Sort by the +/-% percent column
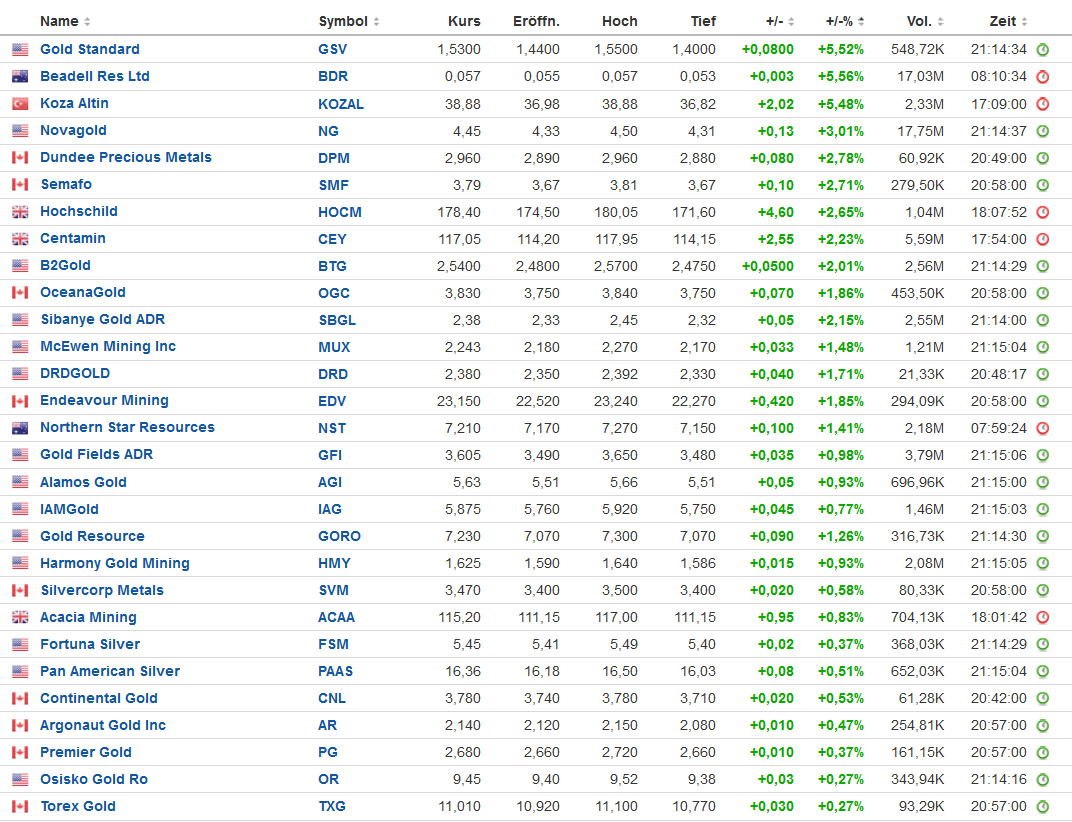 pos(844,21)
